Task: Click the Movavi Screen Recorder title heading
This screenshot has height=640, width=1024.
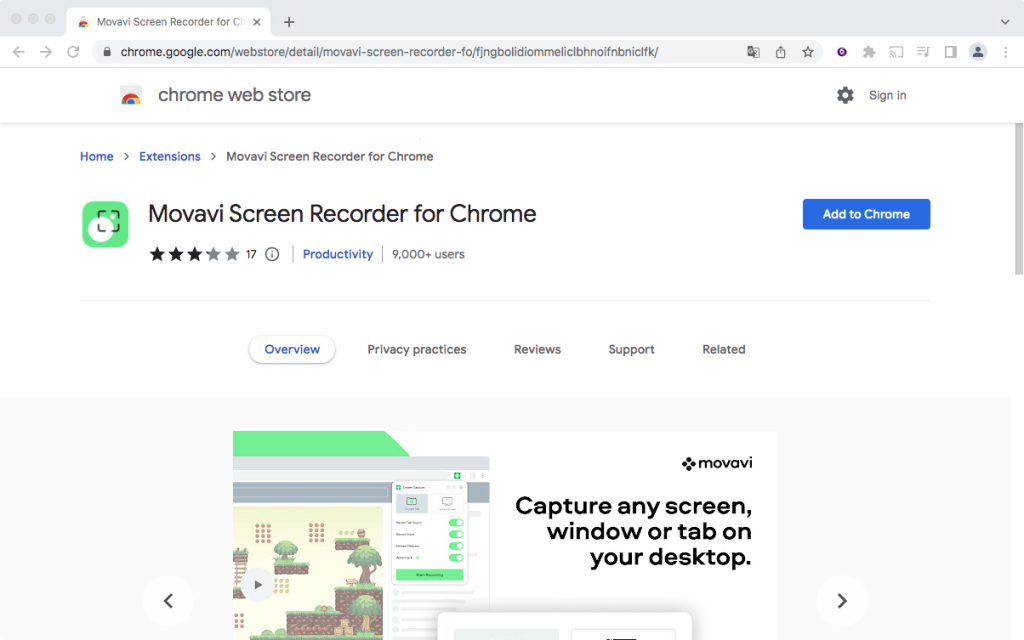Action: pyautogui.click(x=342, y=214)
